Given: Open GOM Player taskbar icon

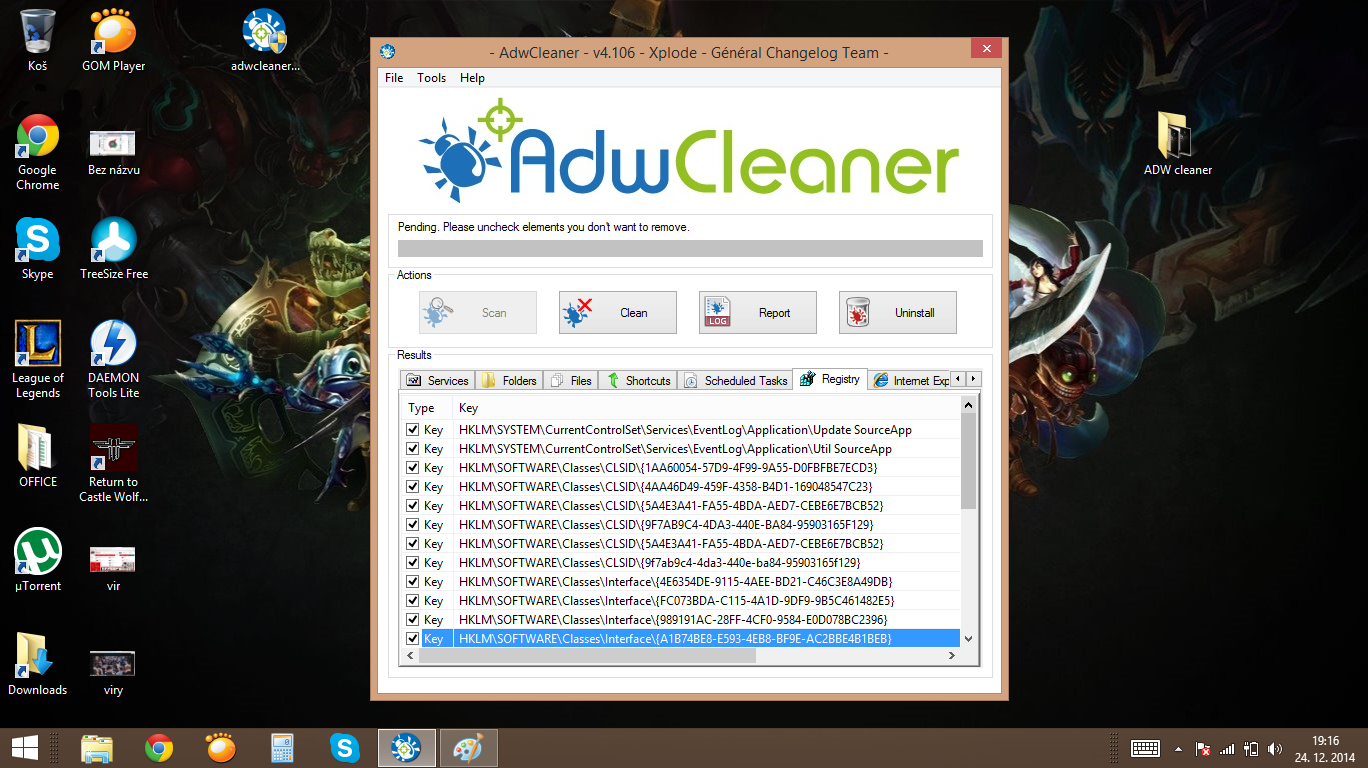Looking at the screenshot, I should tap(221, 748).
